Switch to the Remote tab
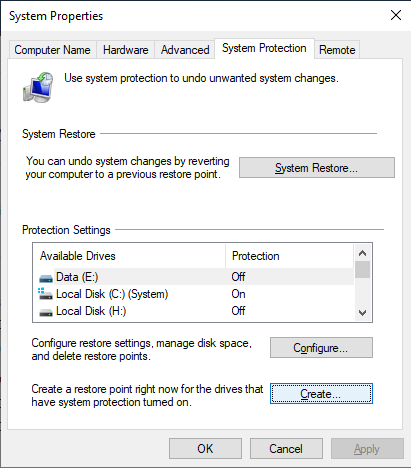 337,50
